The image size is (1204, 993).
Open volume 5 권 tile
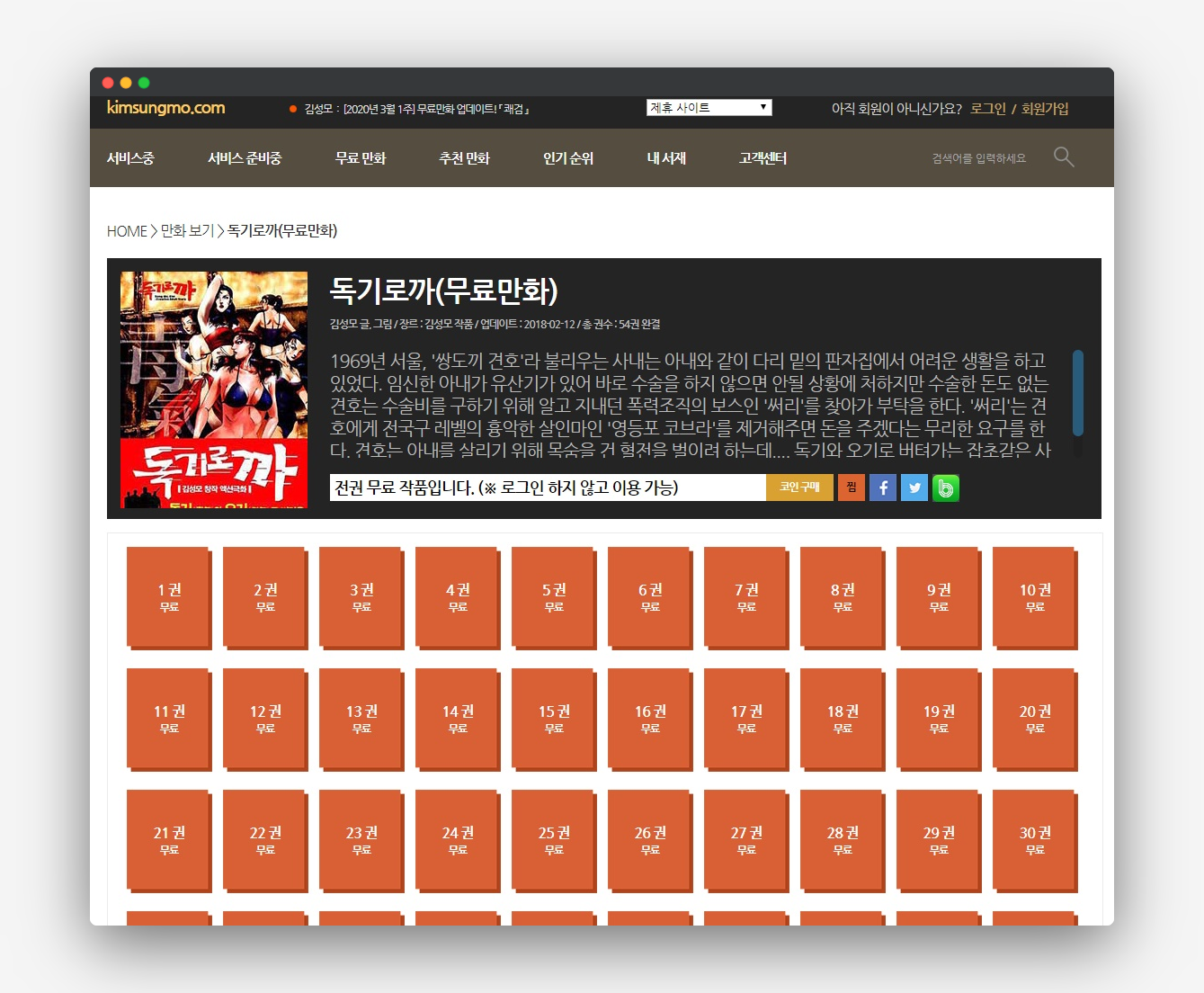[x=554, y=597]
